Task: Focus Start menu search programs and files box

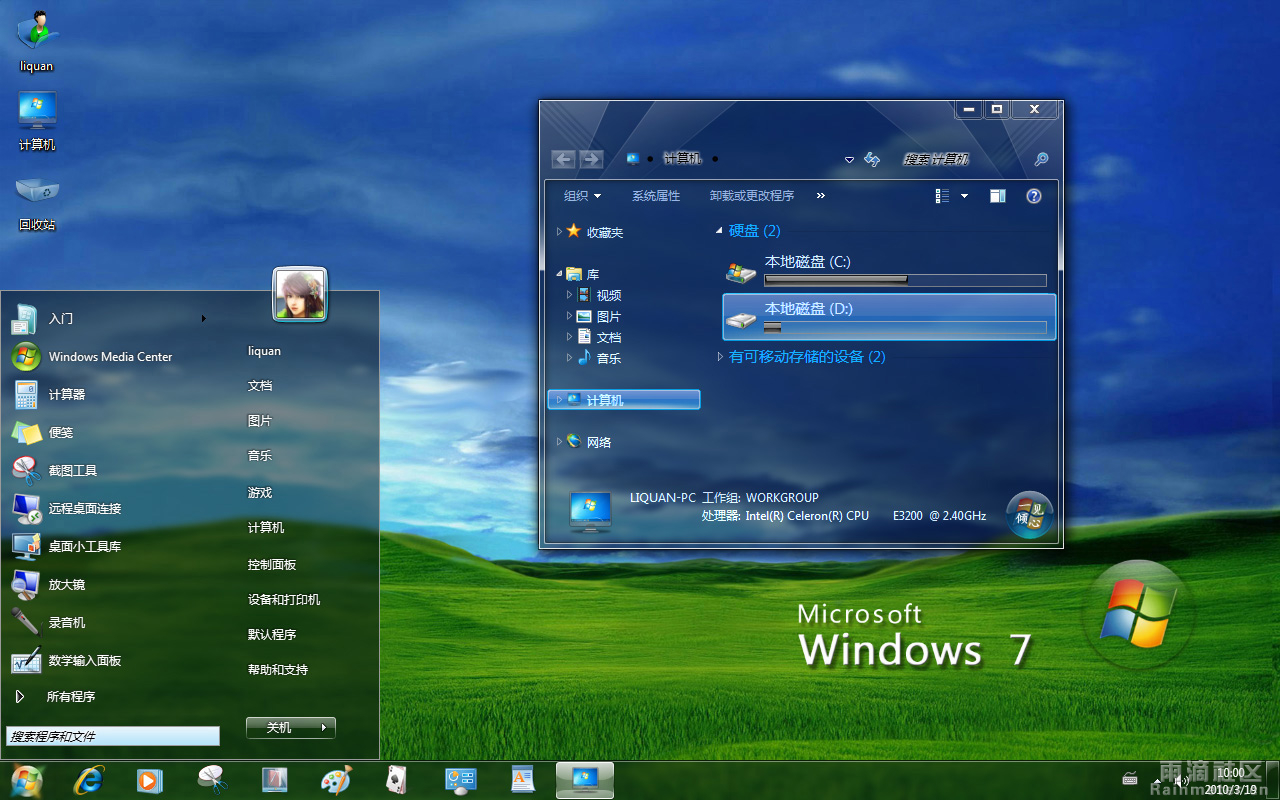Action: pos(113,736)
